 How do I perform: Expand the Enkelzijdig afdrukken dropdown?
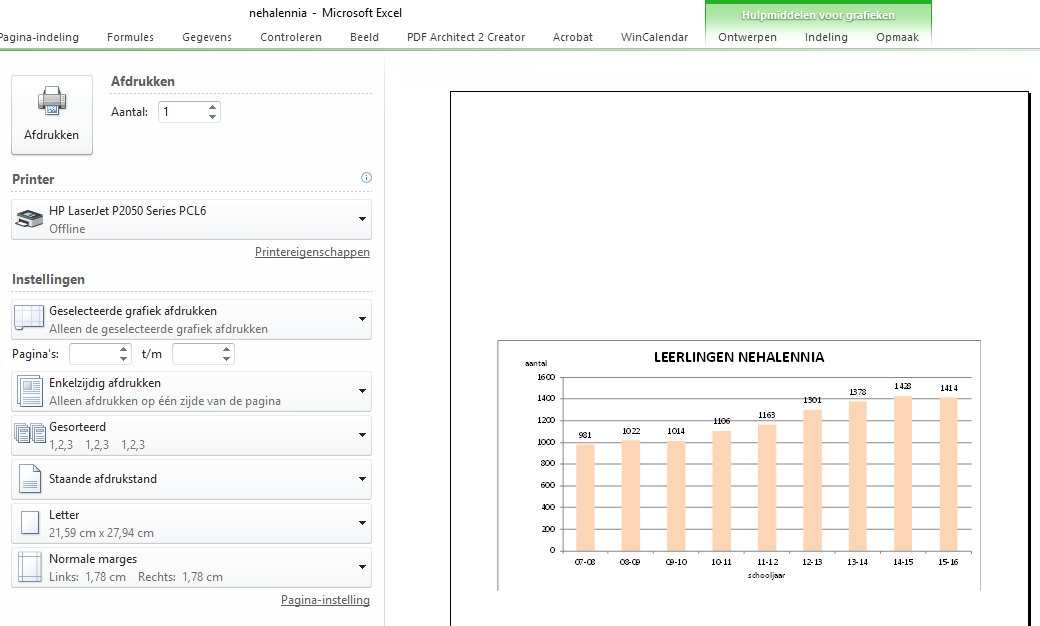pyautogui.click(x=191, y=391)
